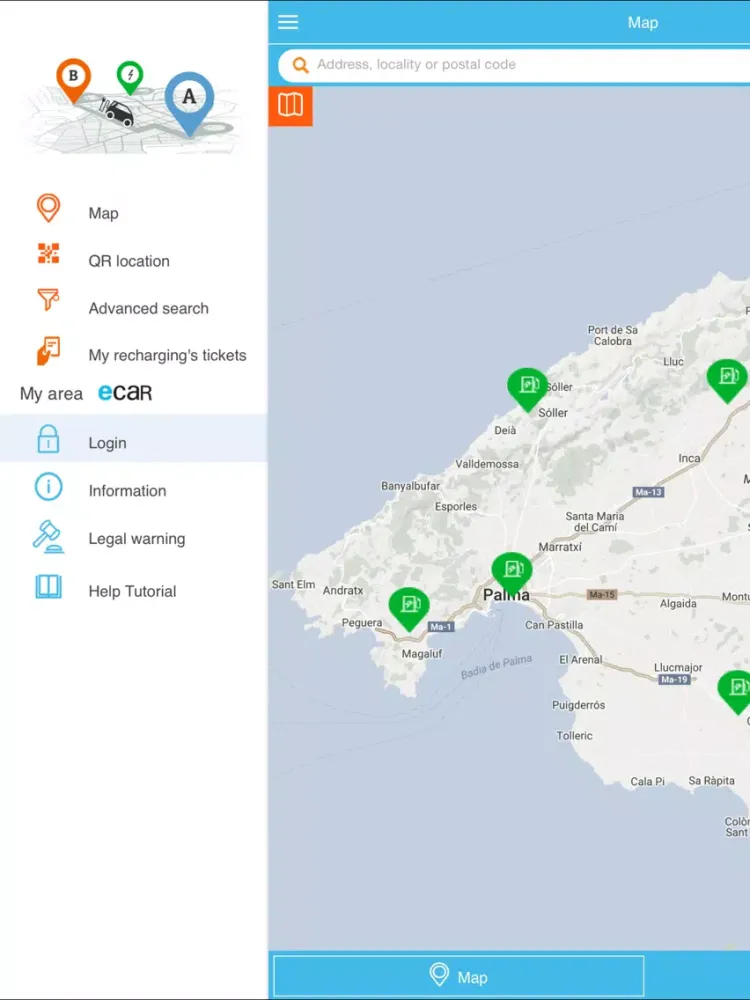Screen dimensions: 750x1000
Task: Open the hamburger menu icon
Action: pyautogui.click(x=288, y=22)
